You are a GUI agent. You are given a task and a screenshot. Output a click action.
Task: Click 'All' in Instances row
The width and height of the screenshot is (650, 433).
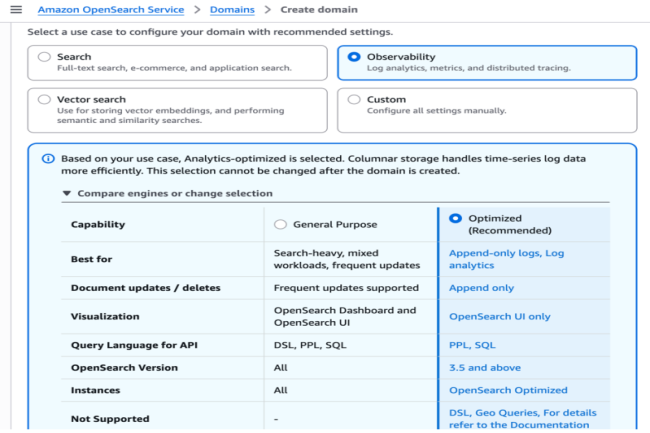(280, 390)
